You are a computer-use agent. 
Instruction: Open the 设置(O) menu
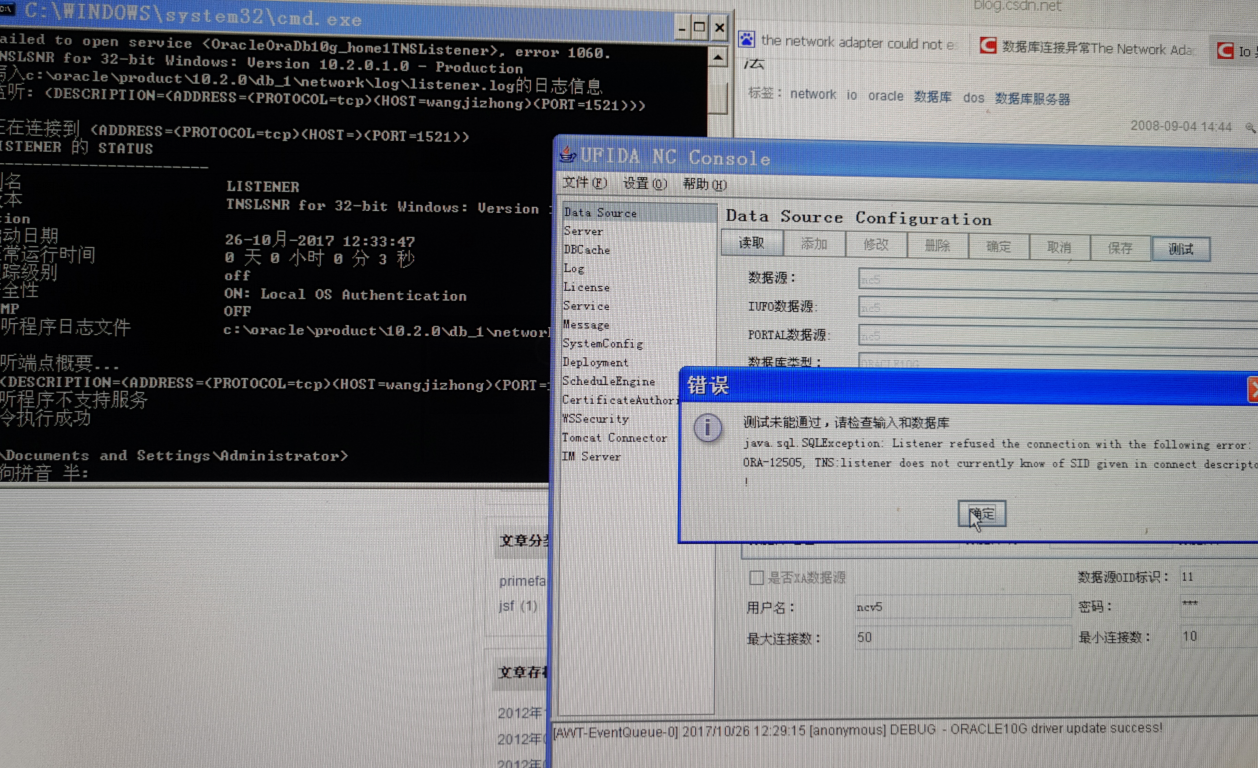[x=645, y=184]
